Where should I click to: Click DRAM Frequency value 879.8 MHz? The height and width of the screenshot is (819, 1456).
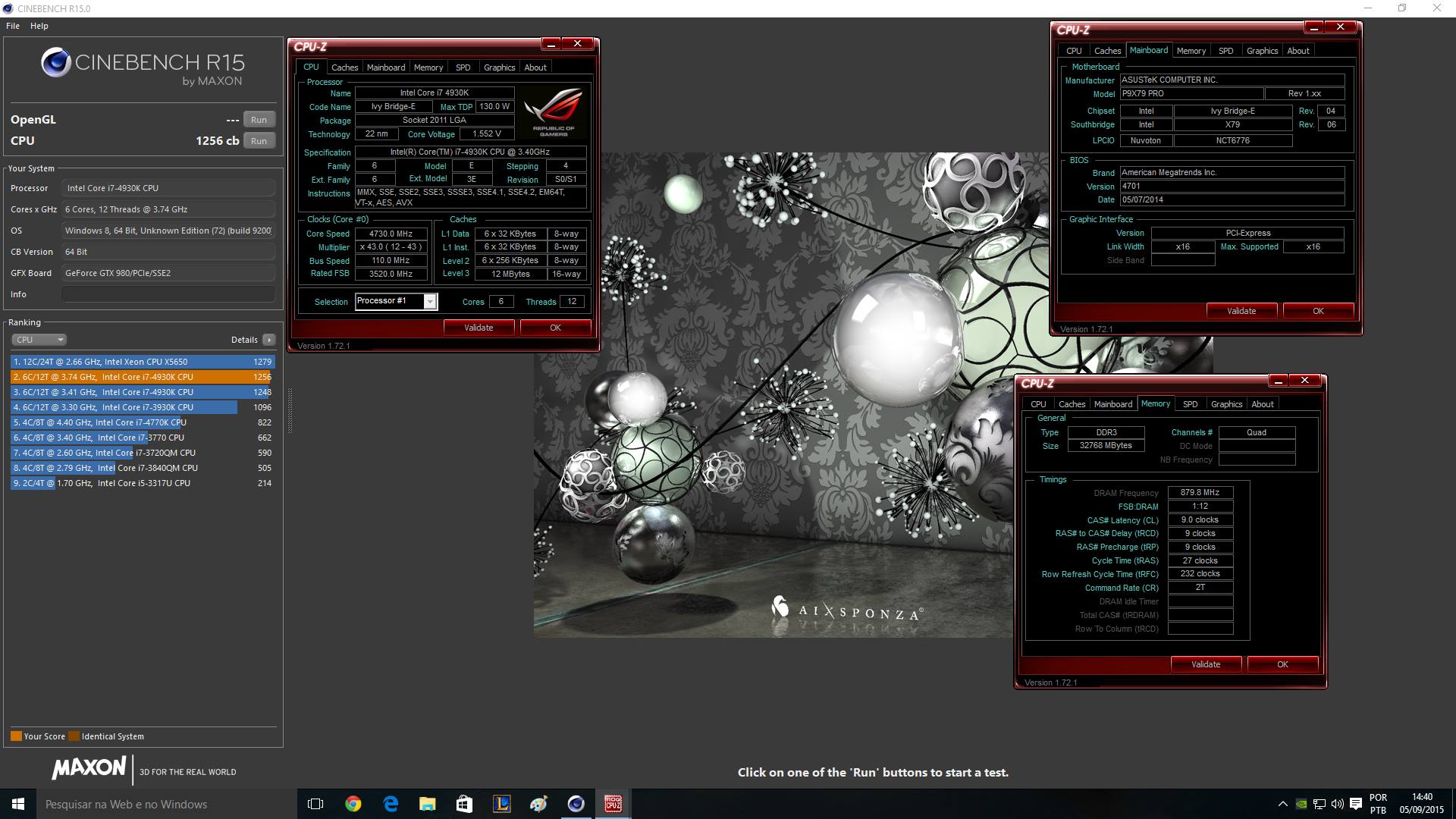(1200, 492)
